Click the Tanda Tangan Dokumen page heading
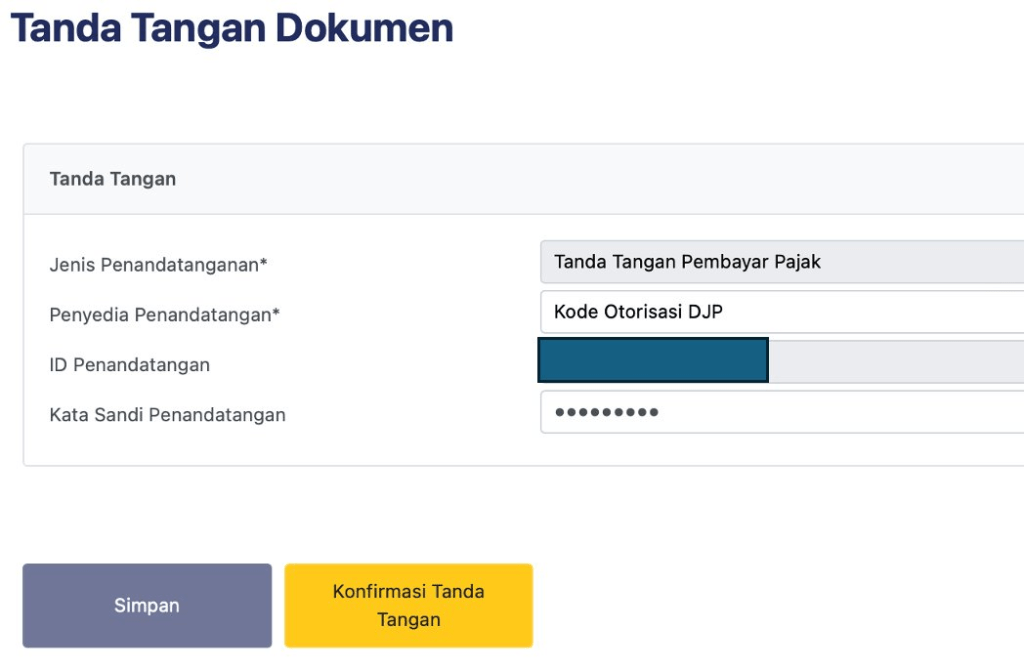Image resolution: width=1024 pixels, height=670 pixels. point(231,29)
